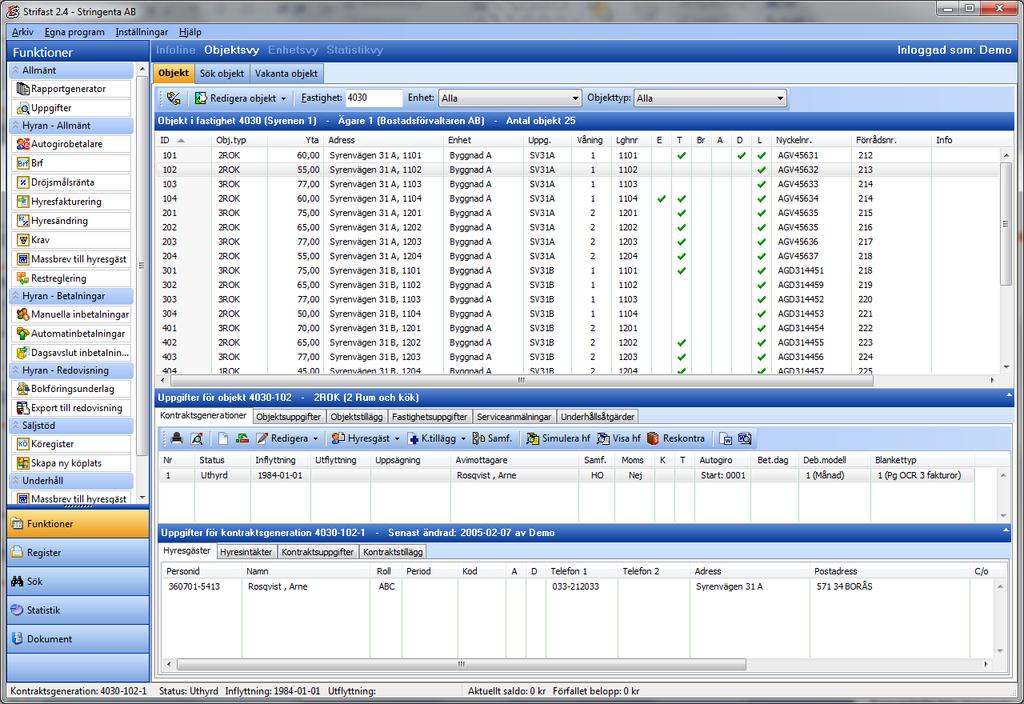
Task: Click the blank new document icon
Action: pyautogui.click(x=223, y=438)
